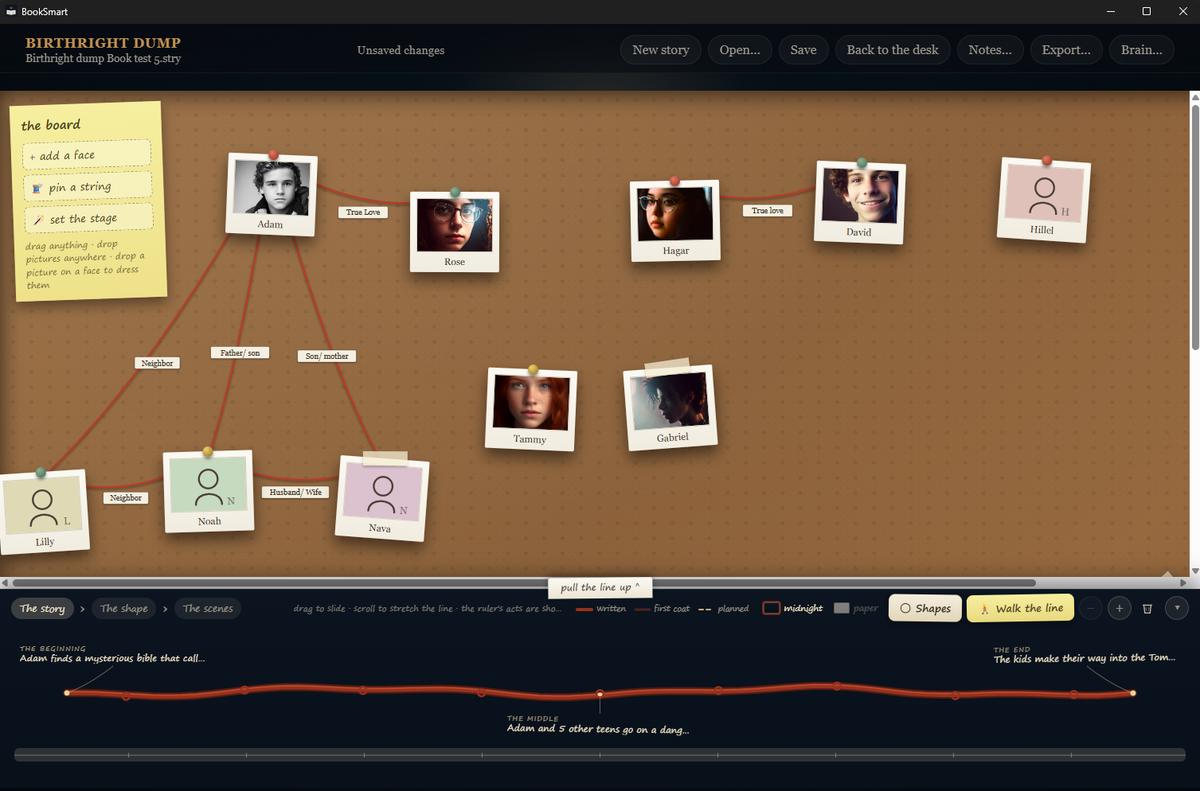Select Gabriel's photo card
The width and height of the screenshot is (1200, 791).
coord(670,407)
